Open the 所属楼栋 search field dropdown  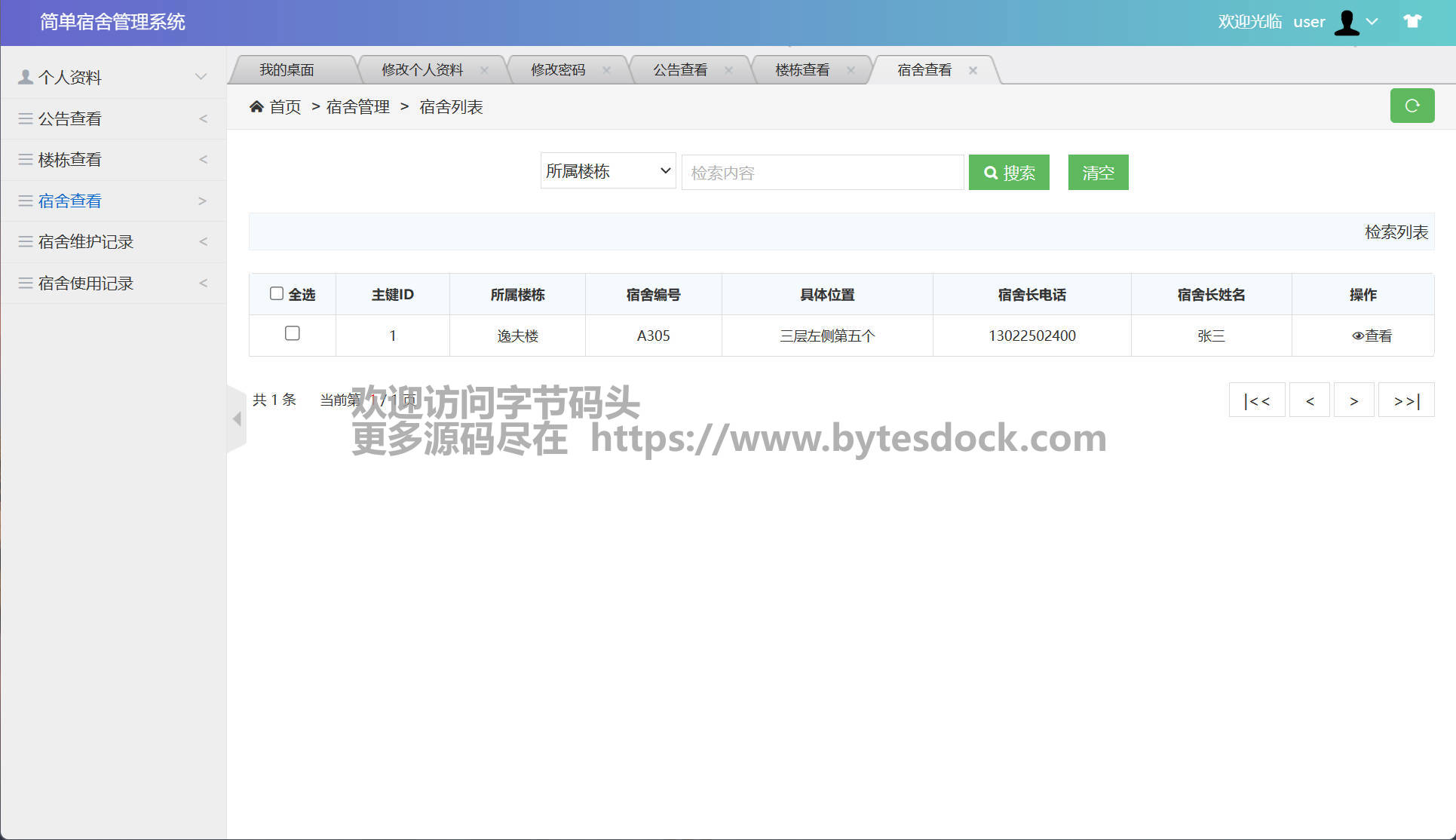click(x=608, y=171)
